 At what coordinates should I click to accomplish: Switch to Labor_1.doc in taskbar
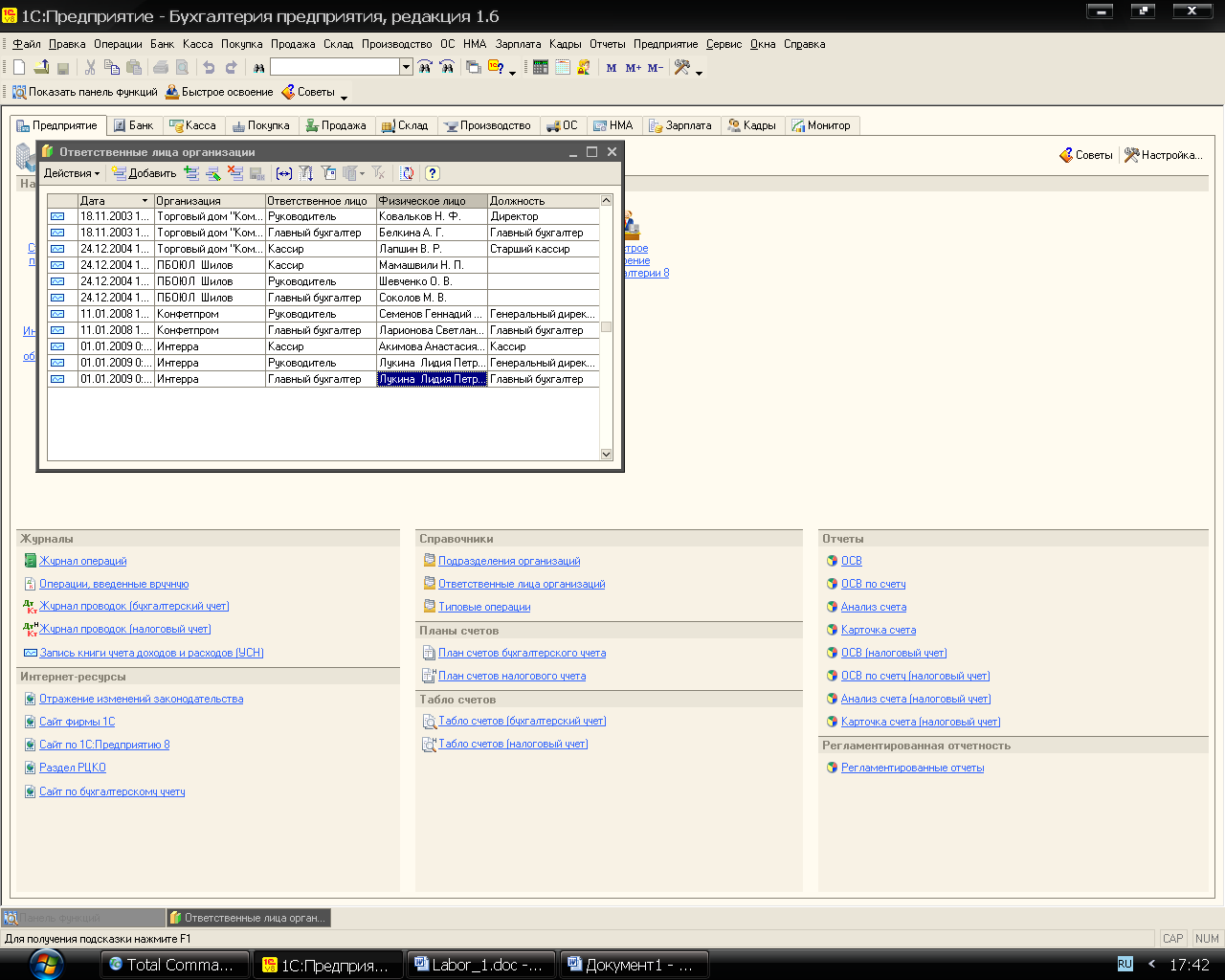482,965
